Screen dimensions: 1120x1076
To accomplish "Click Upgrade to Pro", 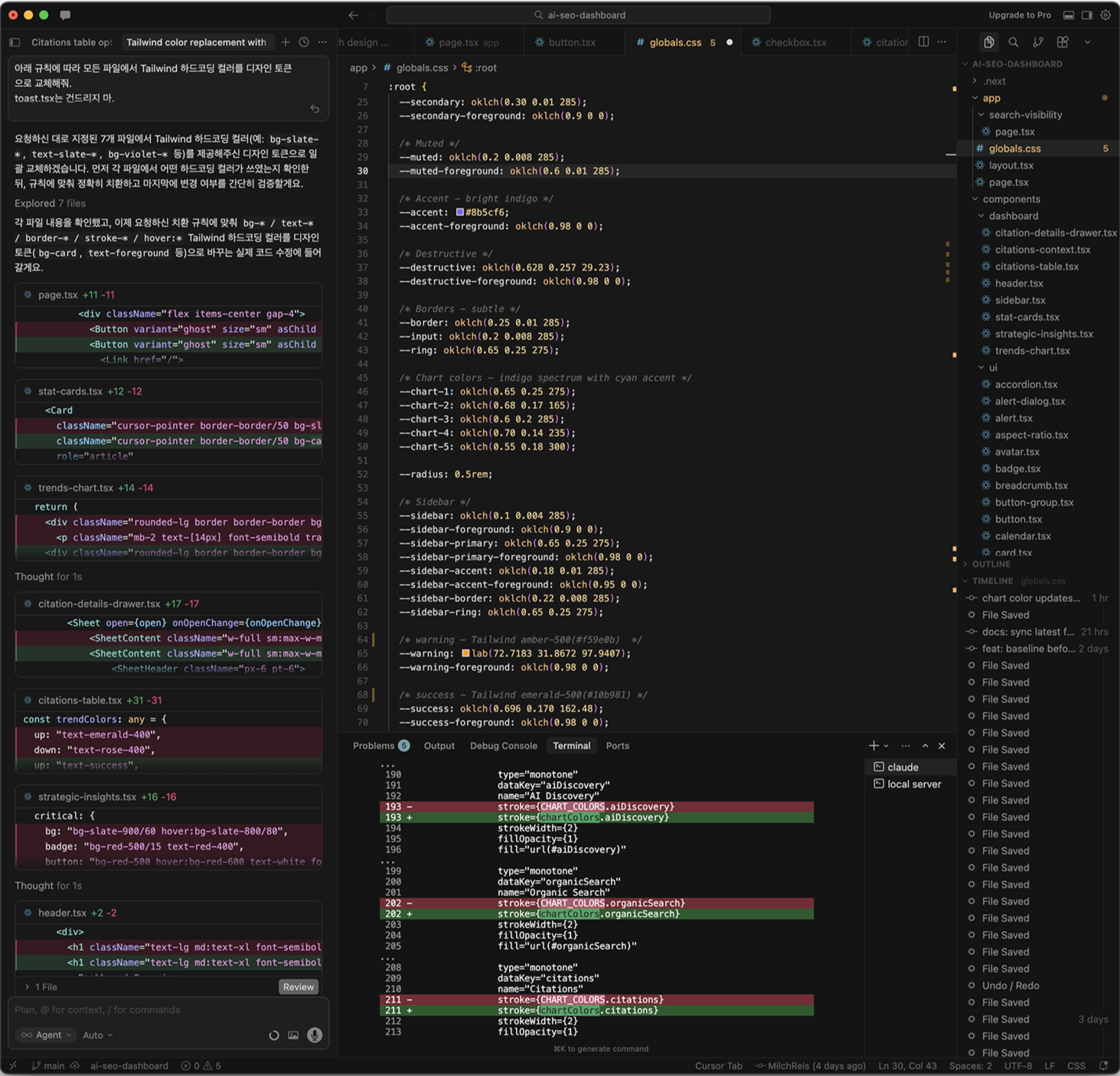I will 1020,15.
